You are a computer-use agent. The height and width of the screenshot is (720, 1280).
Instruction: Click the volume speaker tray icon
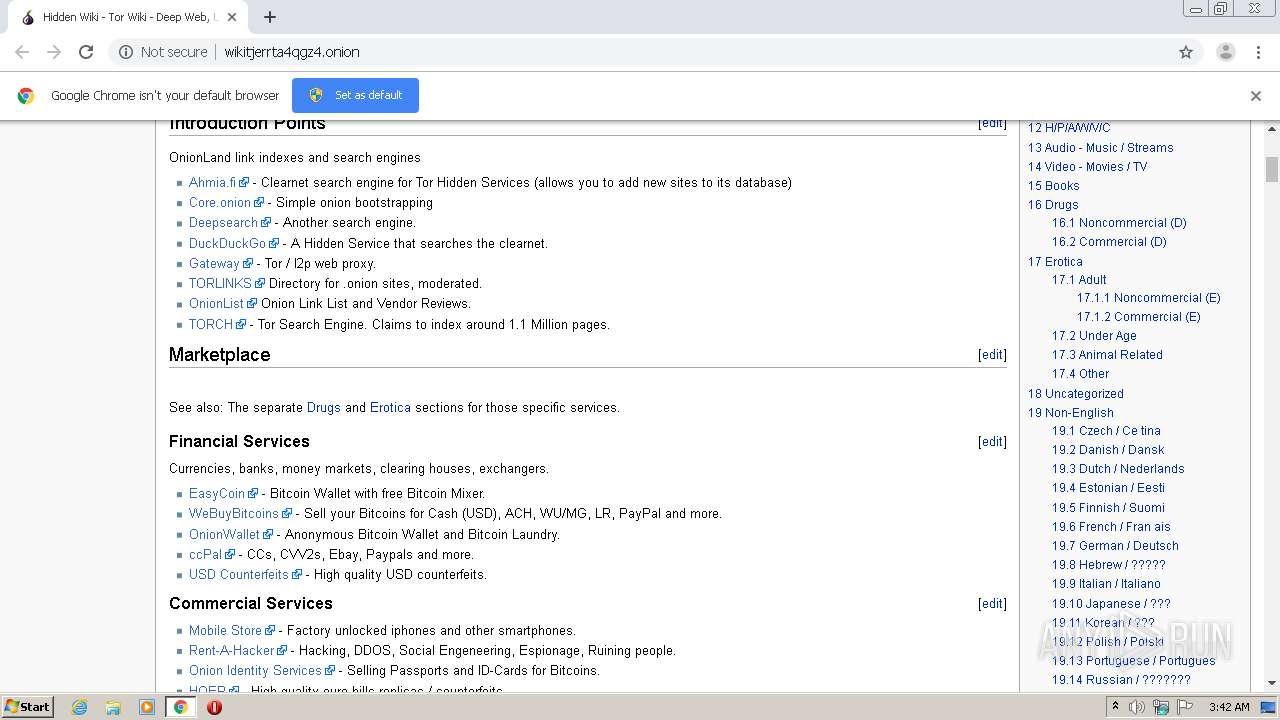pos(1137,707)
